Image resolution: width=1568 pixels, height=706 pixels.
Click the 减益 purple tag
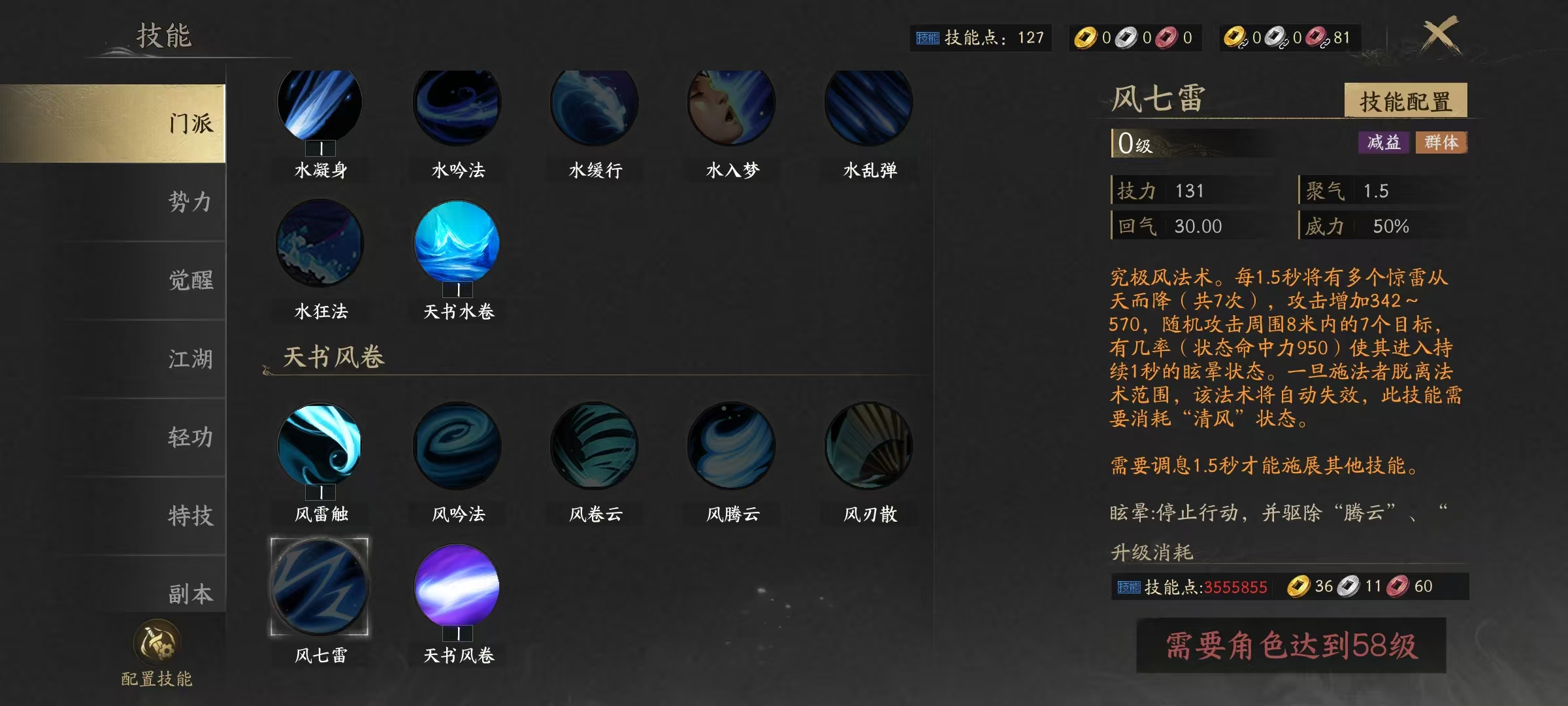pyautogui.click(x=1384, y=143)
